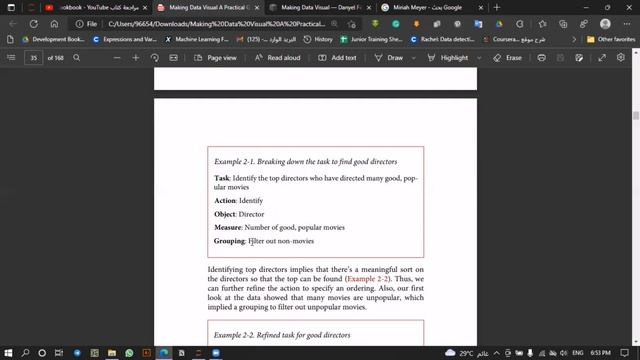Switch to the YouTube tab

tap(97, 8)
